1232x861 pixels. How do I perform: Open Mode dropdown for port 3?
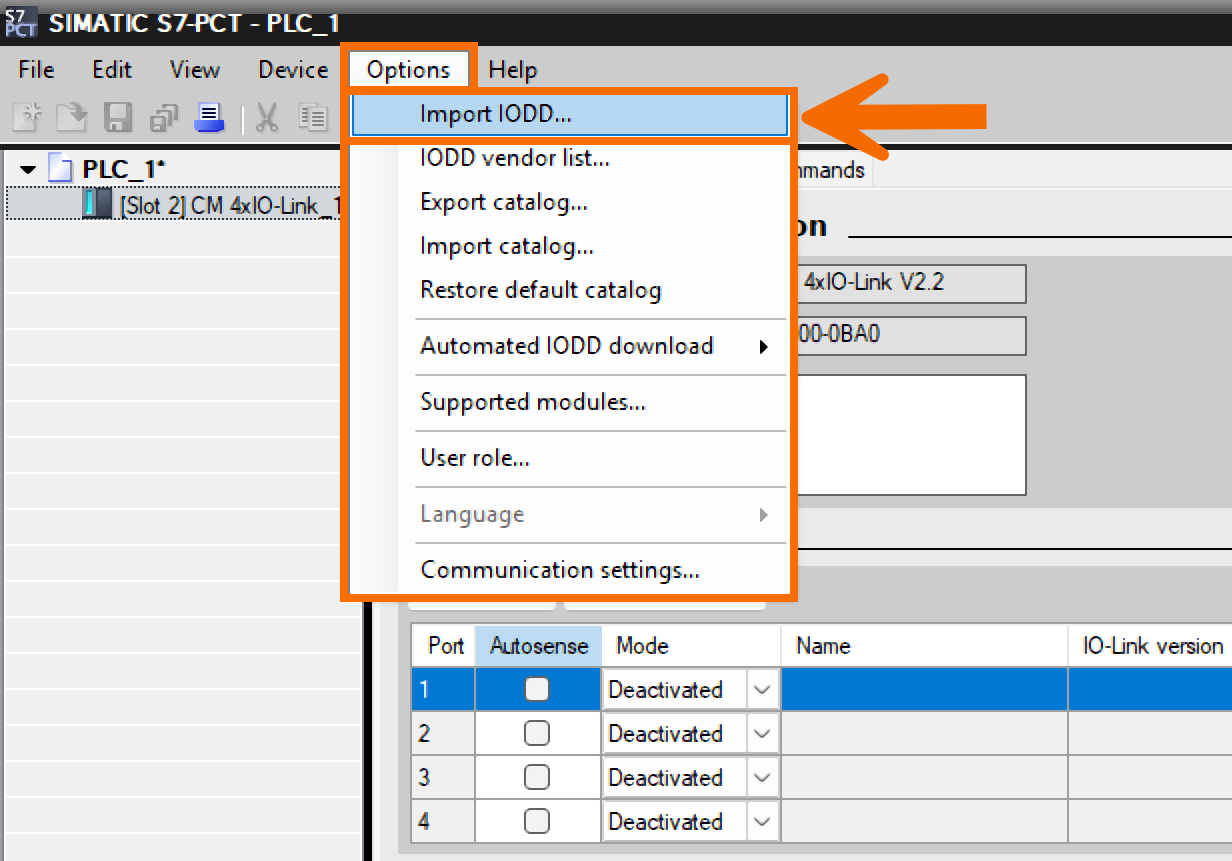pos(762,777)
